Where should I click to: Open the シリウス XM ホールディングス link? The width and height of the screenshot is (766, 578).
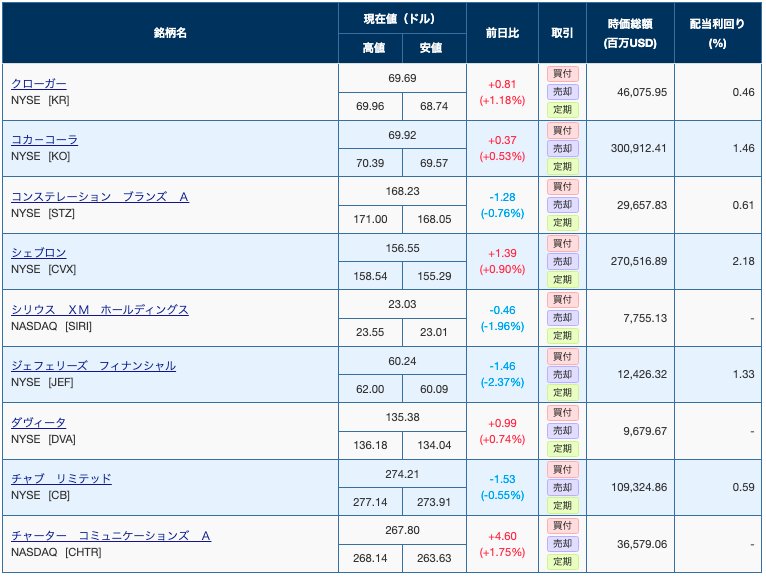tap(100, 310)
